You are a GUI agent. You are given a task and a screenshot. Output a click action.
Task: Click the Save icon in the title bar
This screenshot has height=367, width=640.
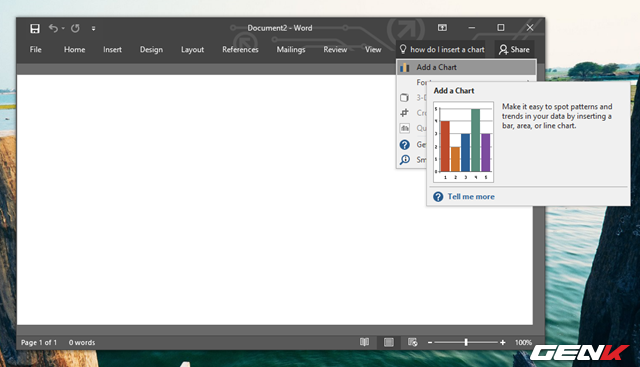(x=35, y=28)
